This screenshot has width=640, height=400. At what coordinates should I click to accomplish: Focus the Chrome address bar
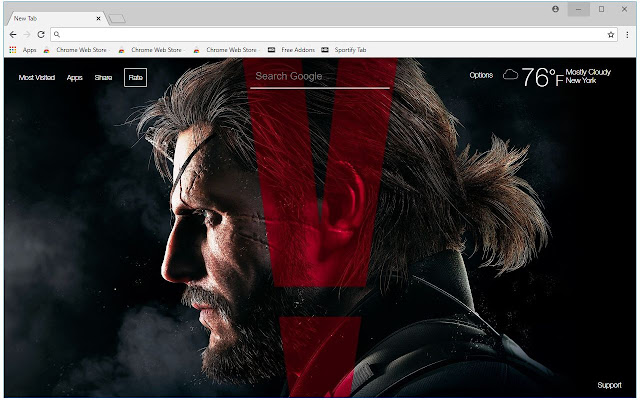[334, 35]
